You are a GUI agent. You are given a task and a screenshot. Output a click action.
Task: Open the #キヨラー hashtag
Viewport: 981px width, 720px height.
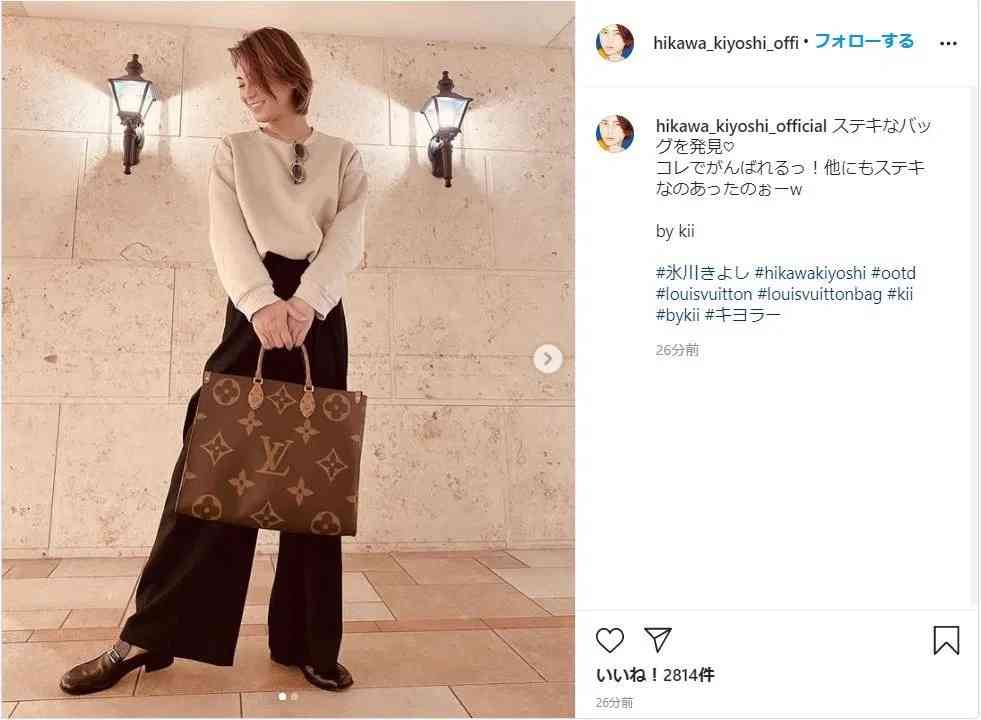pos(743,315)
